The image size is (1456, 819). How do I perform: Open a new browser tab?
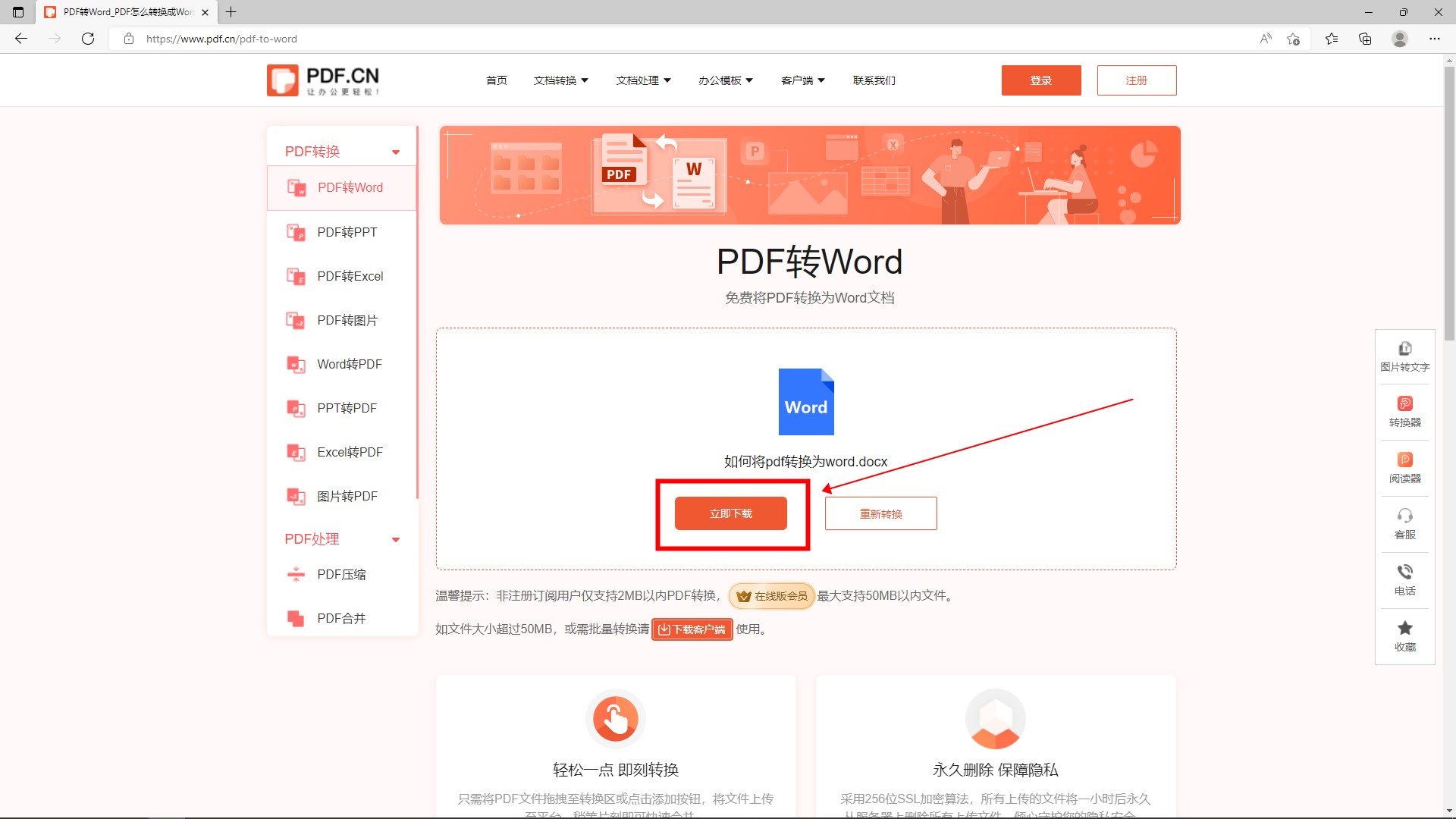231,12
